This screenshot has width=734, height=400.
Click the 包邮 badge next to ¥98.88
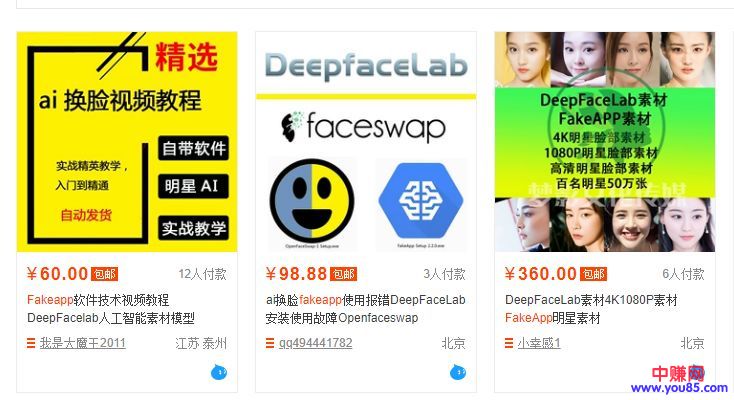pos(344,274)
